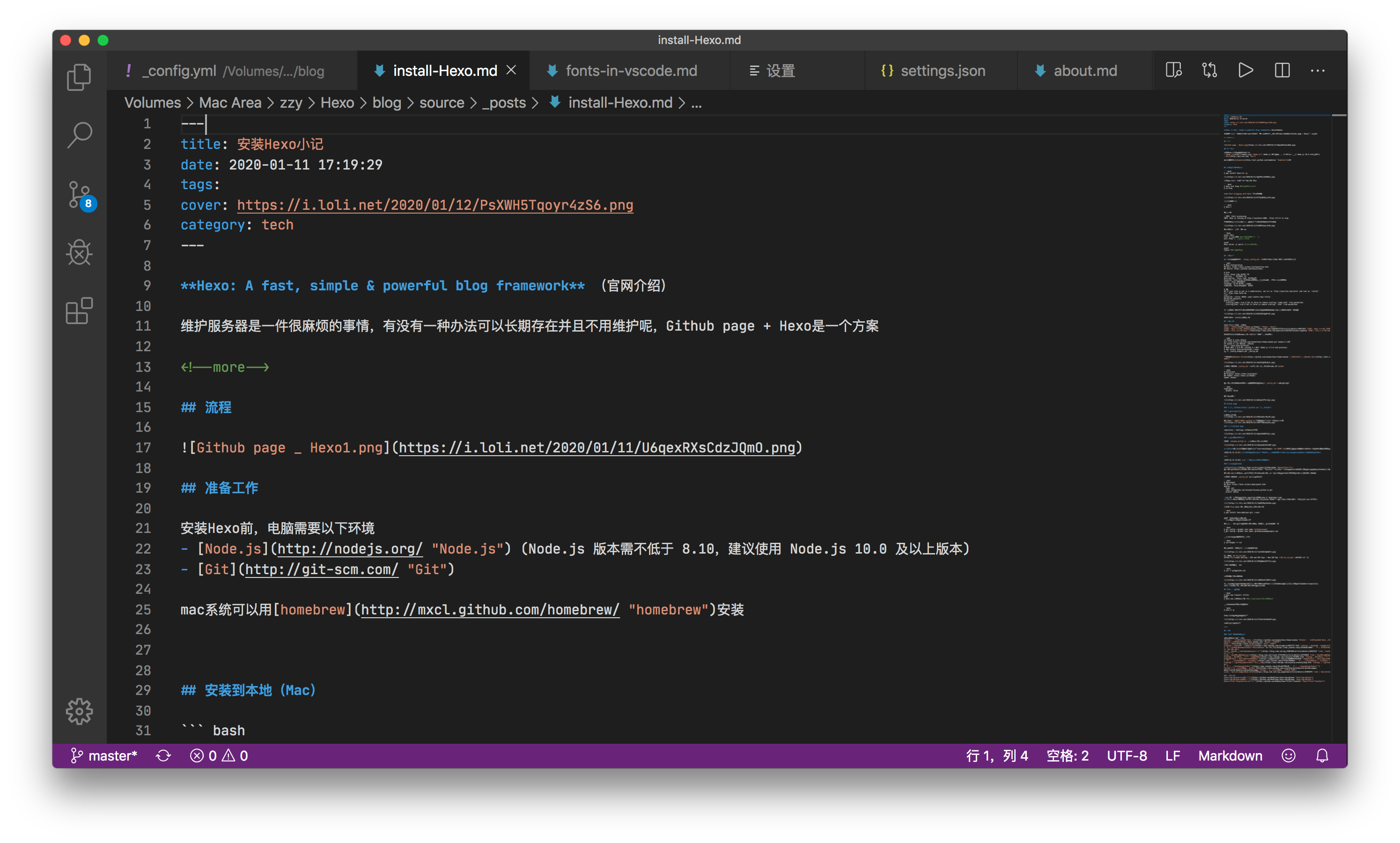This screenshot has height=843, width=1400.
Task: Open the Extensions view icon
Action: (x=79, y=311)
